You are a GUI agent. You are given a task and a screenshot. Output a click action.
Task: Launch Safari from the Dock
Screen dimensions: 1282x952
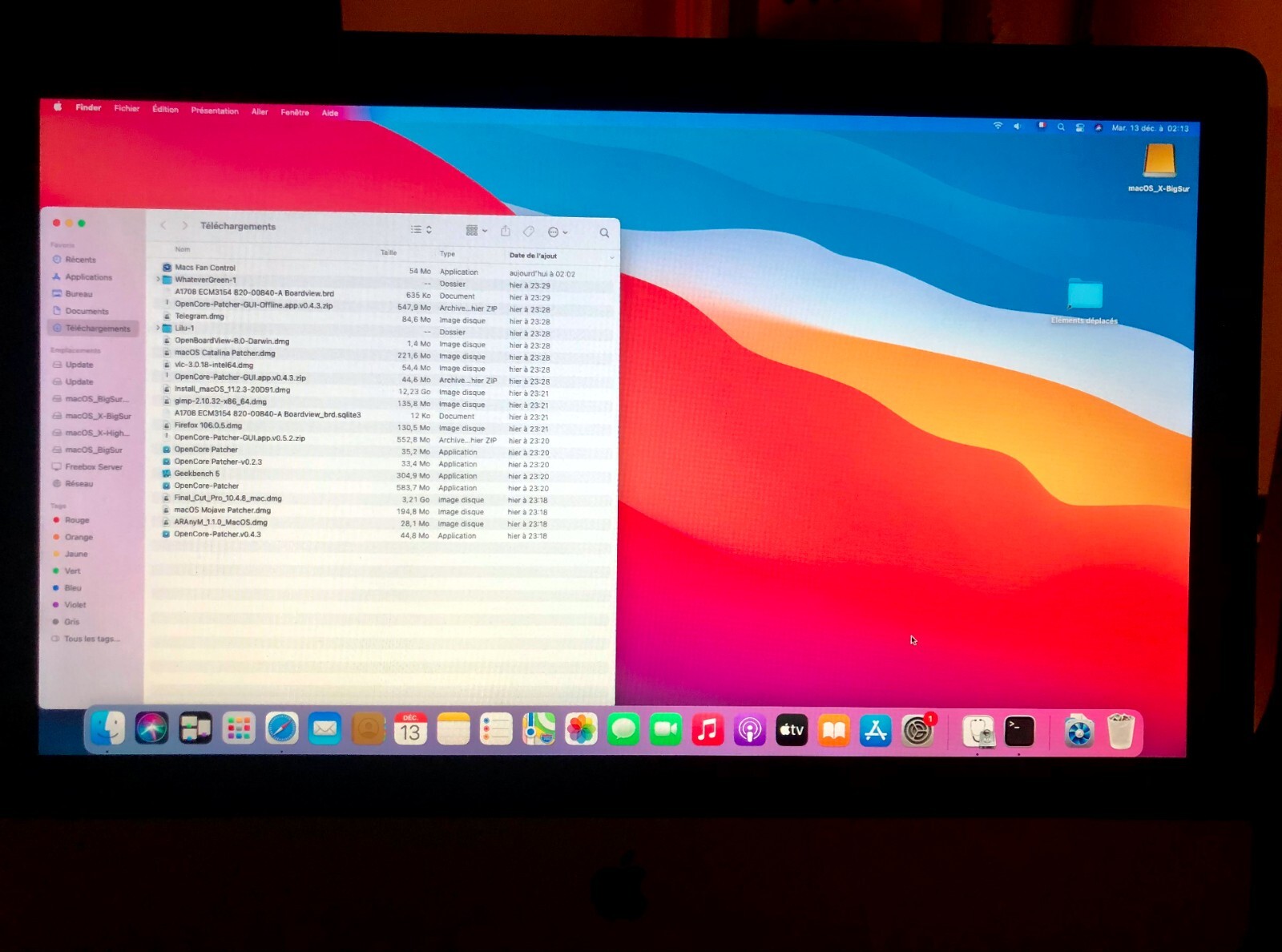282,729
